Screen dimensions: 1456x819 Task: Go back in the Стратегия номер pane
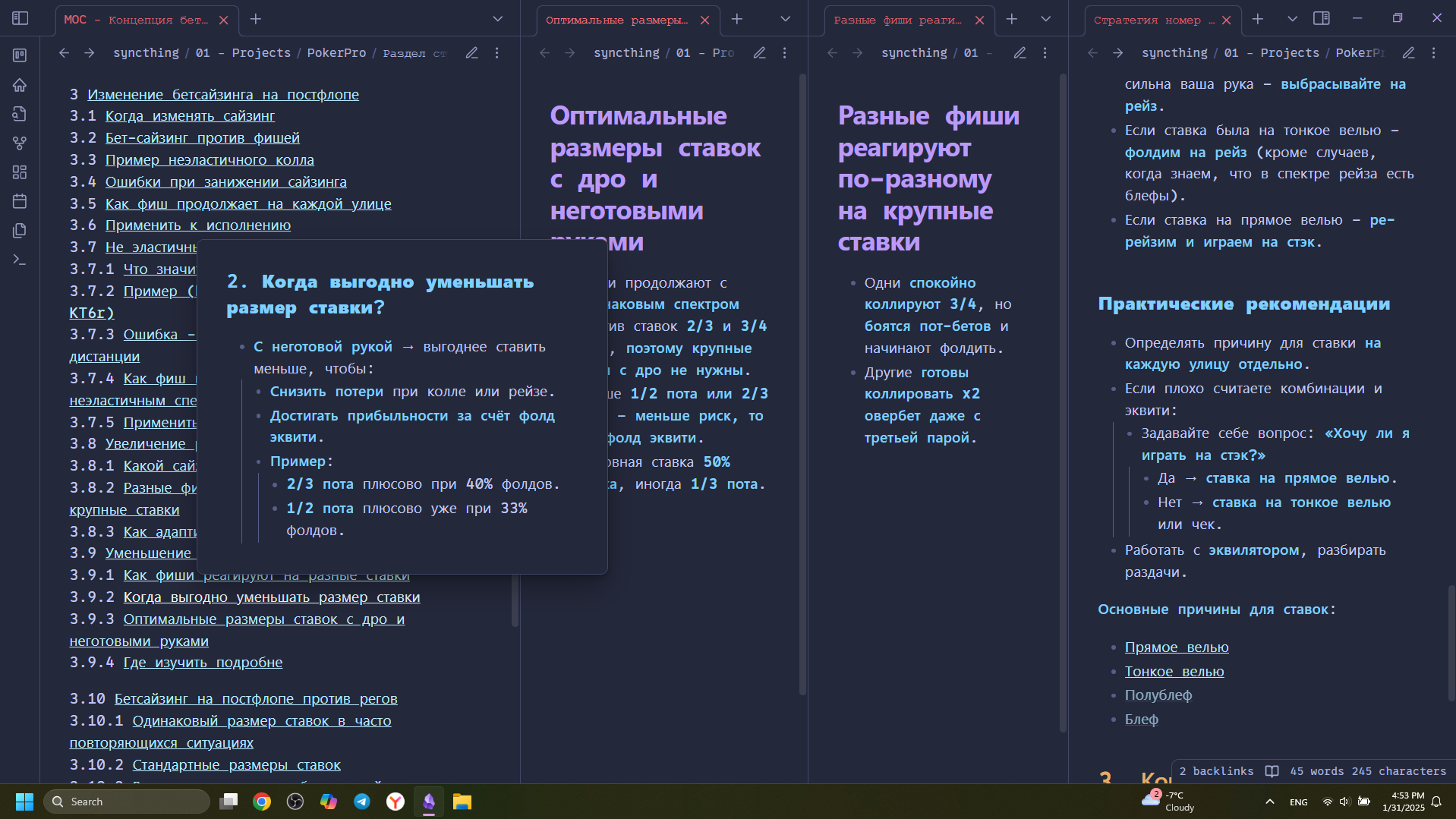pos(1092,52)
